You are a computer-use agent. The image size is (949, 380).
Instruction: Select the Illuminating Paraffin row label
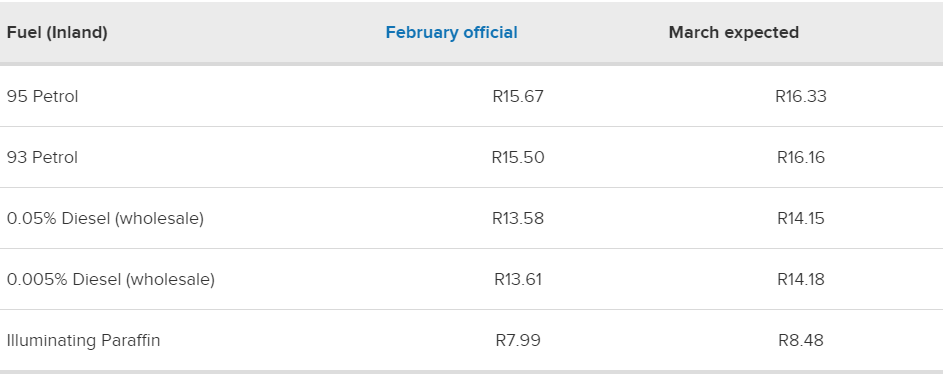coord(84,340)
